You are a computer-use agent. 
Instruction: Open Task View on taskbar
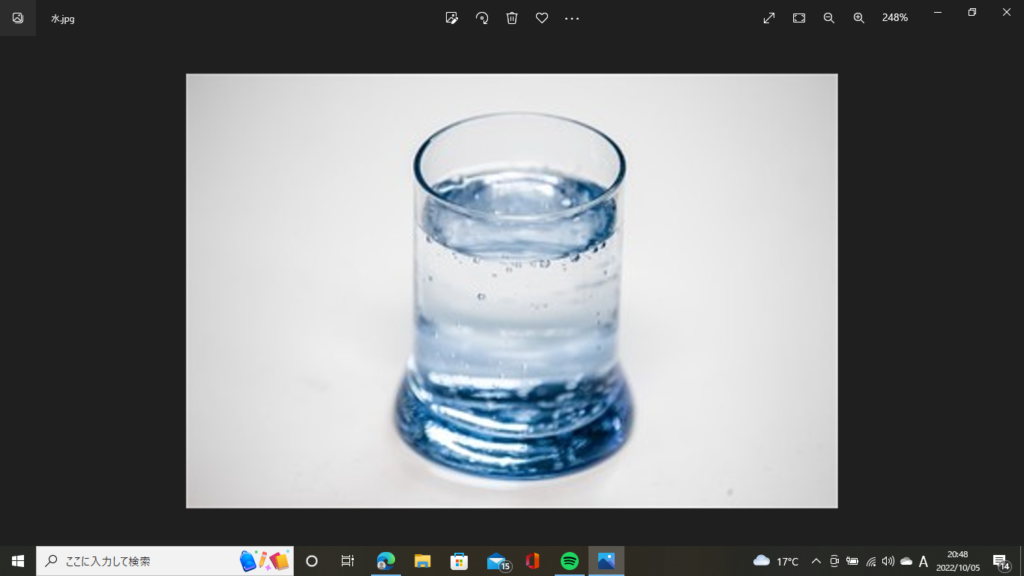click(x=347, y=561)
